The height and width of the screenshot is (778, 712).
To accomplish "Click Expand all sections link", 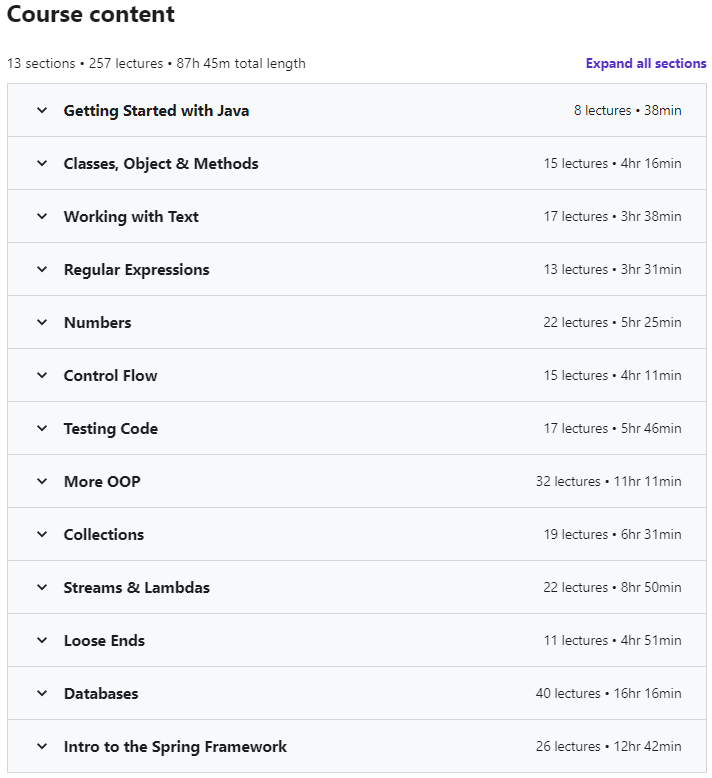I will [646, 63].
